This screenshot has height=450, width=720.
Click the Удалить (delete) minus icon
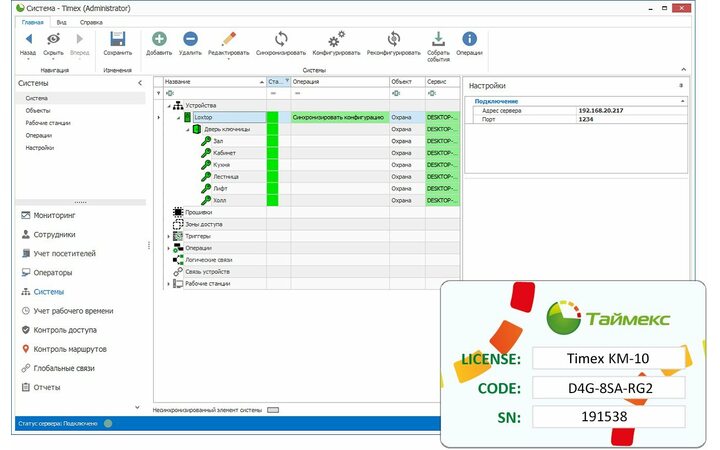(190, 39)
